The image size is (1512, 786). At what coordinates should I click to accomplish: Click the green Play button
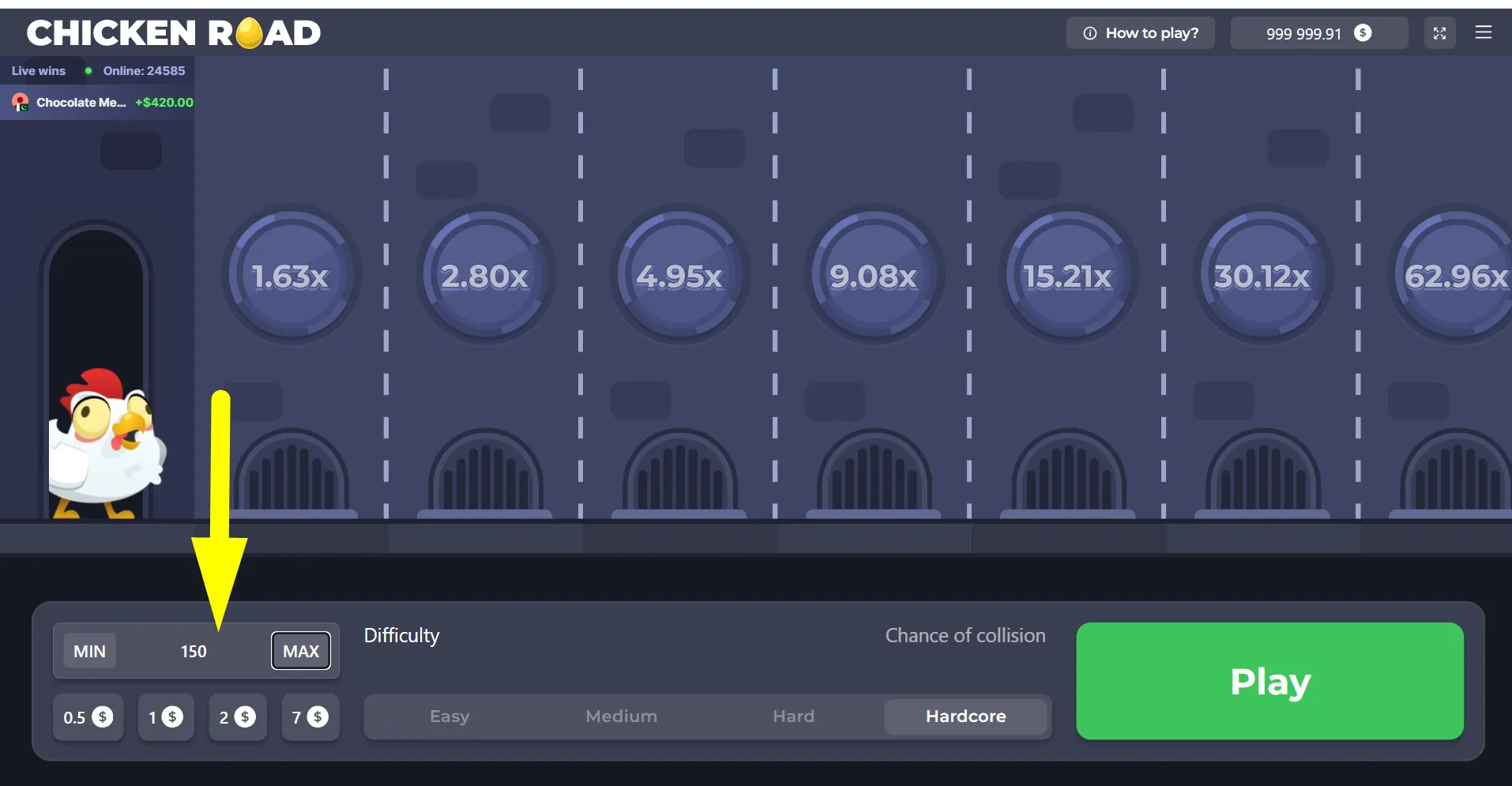click(x=1270, y=681)
